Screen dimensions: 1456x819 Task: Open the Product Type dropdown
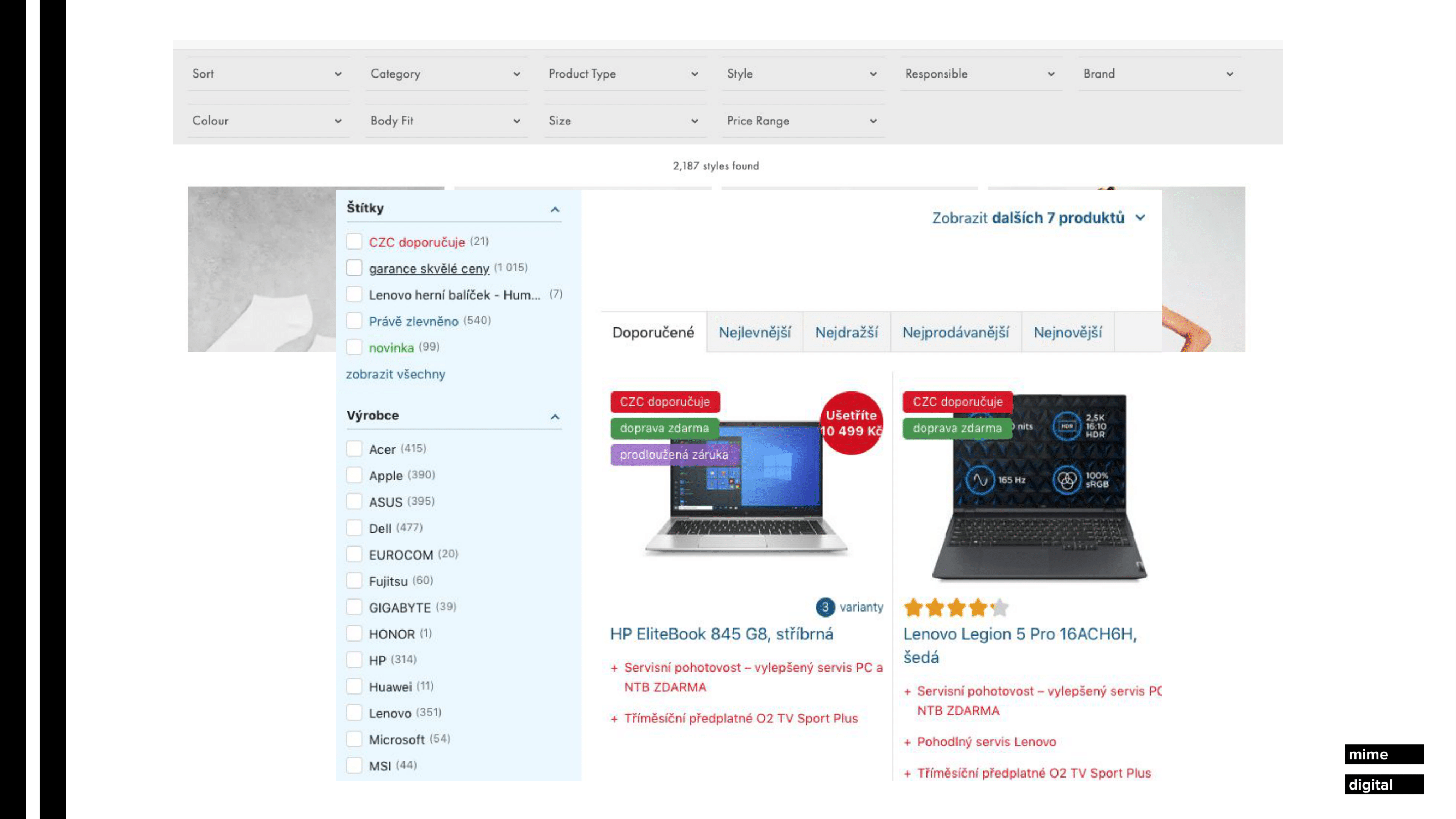625,74
